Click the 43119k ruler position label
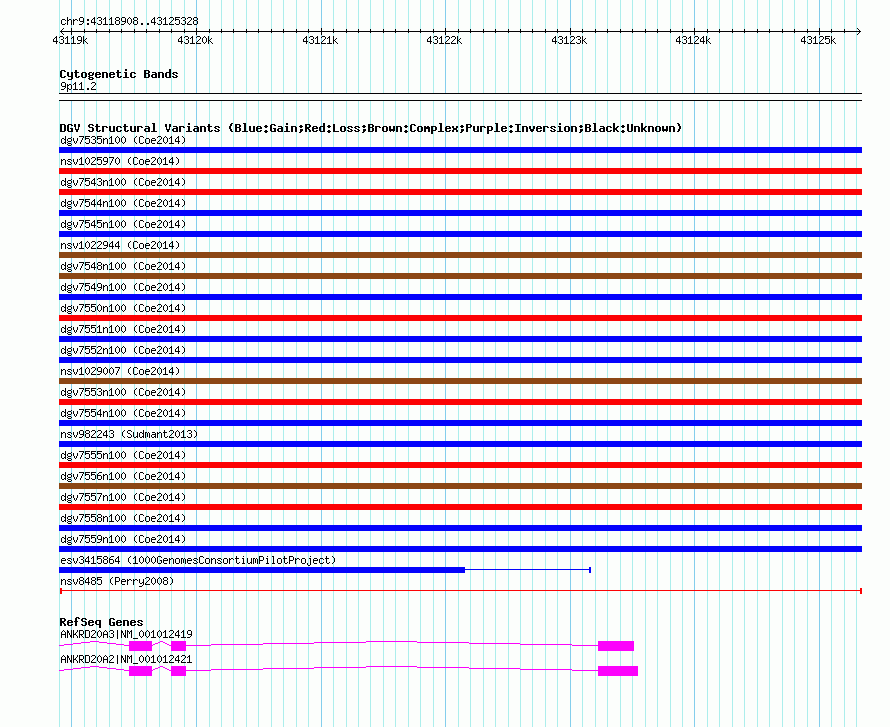 [x=70, y=41]
